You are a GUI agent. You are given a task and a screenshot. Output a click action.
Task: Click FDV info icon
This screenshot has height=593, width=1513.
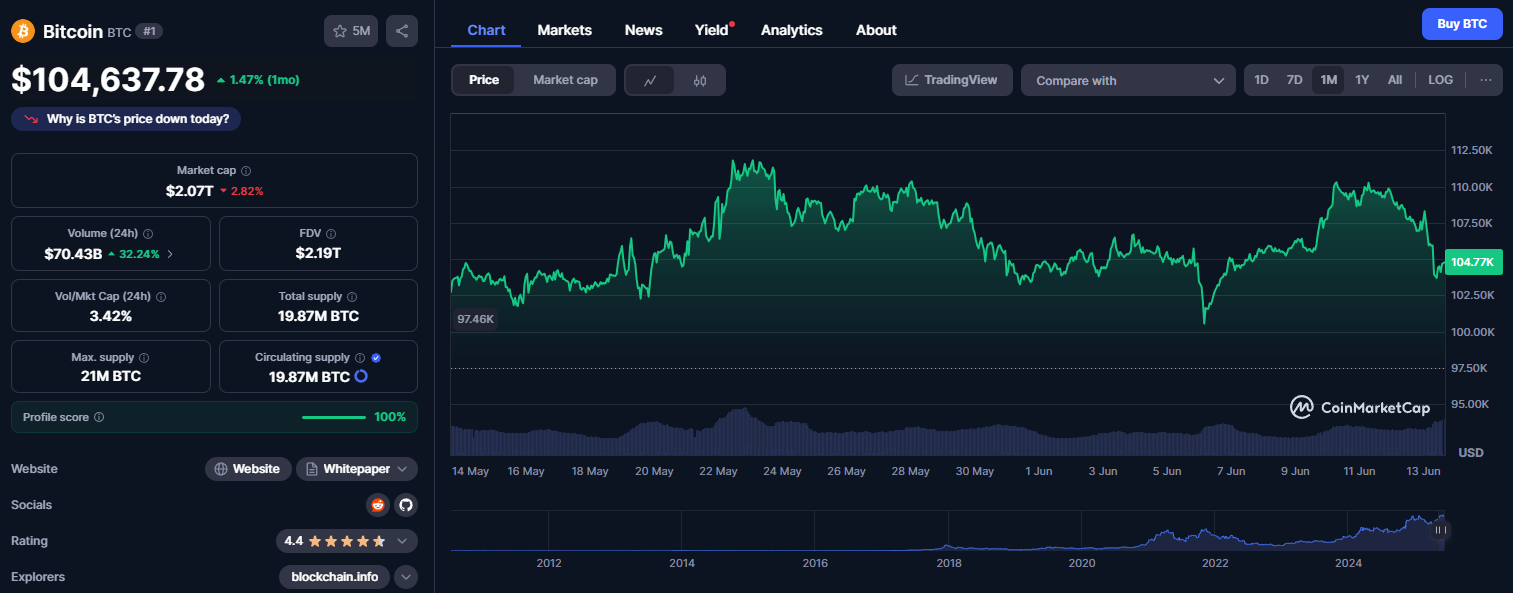point(331,233)
